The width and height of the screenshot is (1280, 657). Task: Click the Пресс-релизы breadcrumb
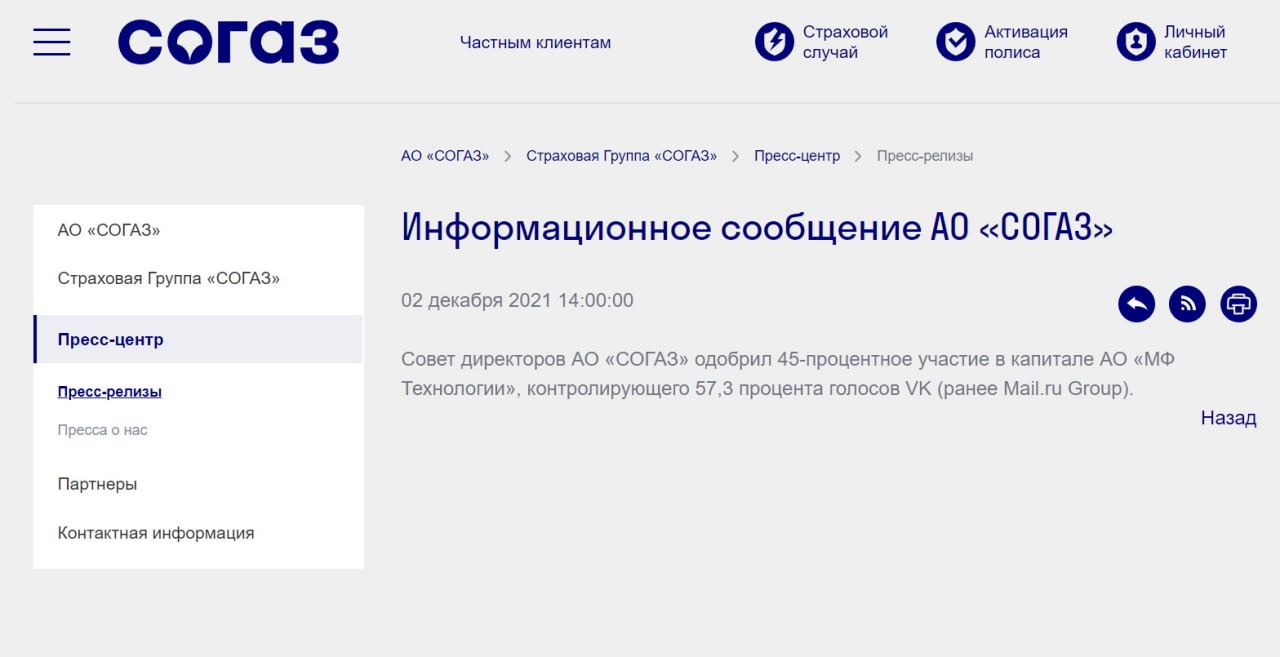(x=925, y=156)
